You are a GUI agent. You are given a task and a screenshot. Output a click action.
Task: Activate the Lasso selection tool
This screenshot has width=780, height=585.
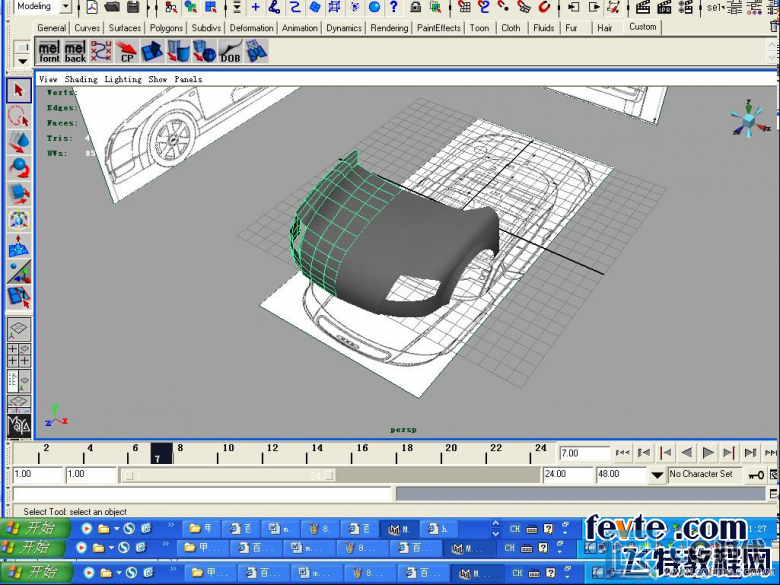(x=19, y=116)
